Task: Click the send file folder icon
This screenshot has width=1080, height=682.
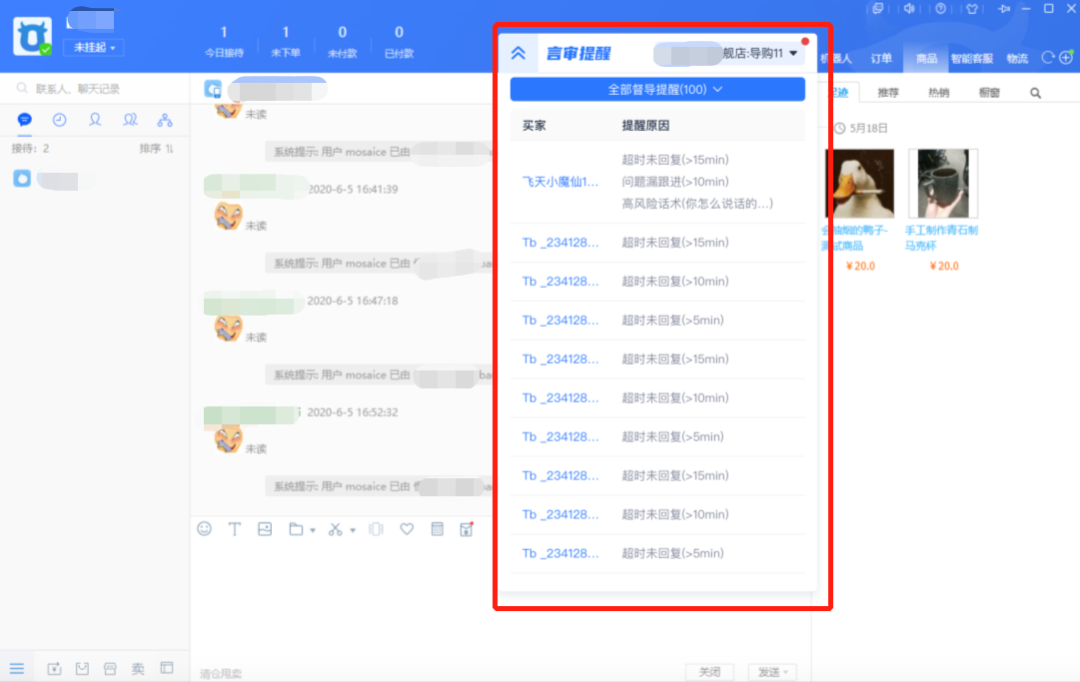Action: [295, 529]
